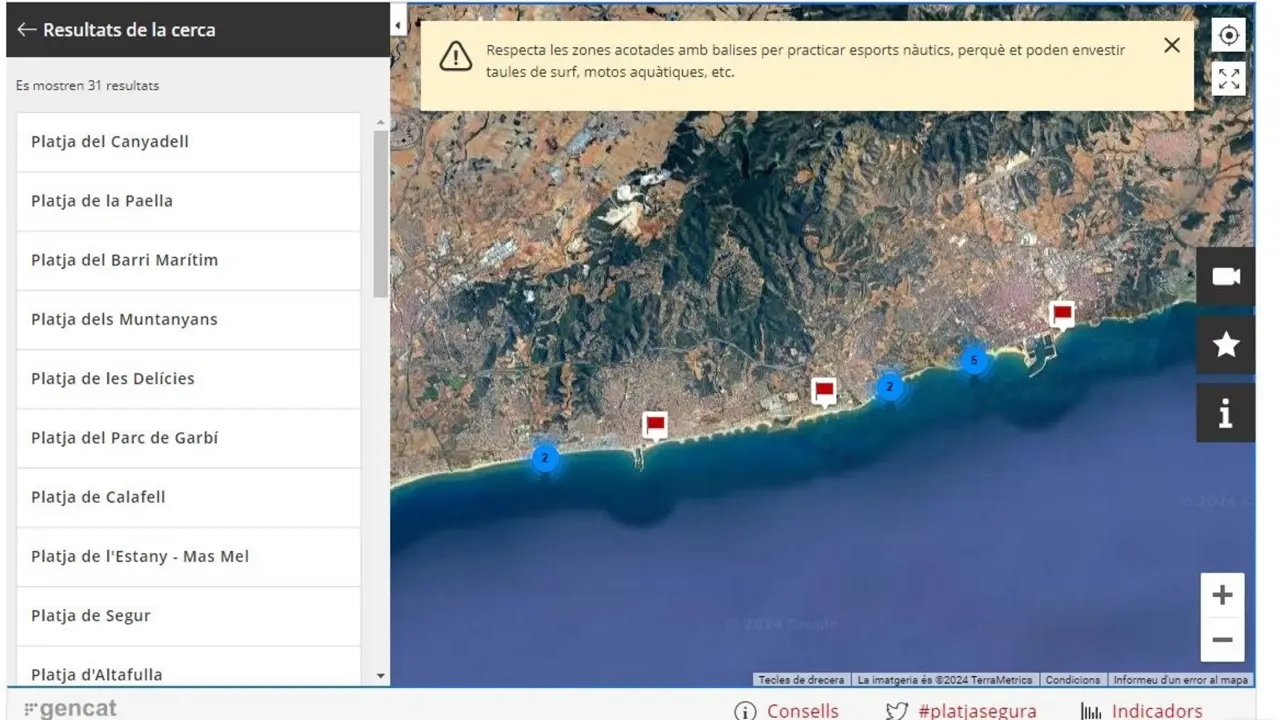
Task: Dismiss the yellow warning banner
Action: tap(1172, 46)
